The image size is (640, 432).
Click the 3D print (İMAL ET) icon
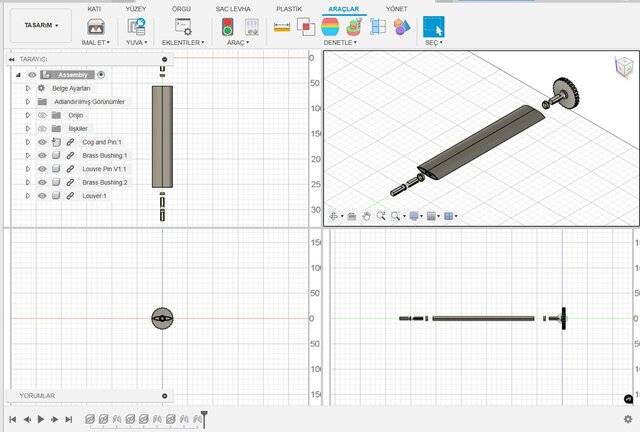(x=96, y=27)
